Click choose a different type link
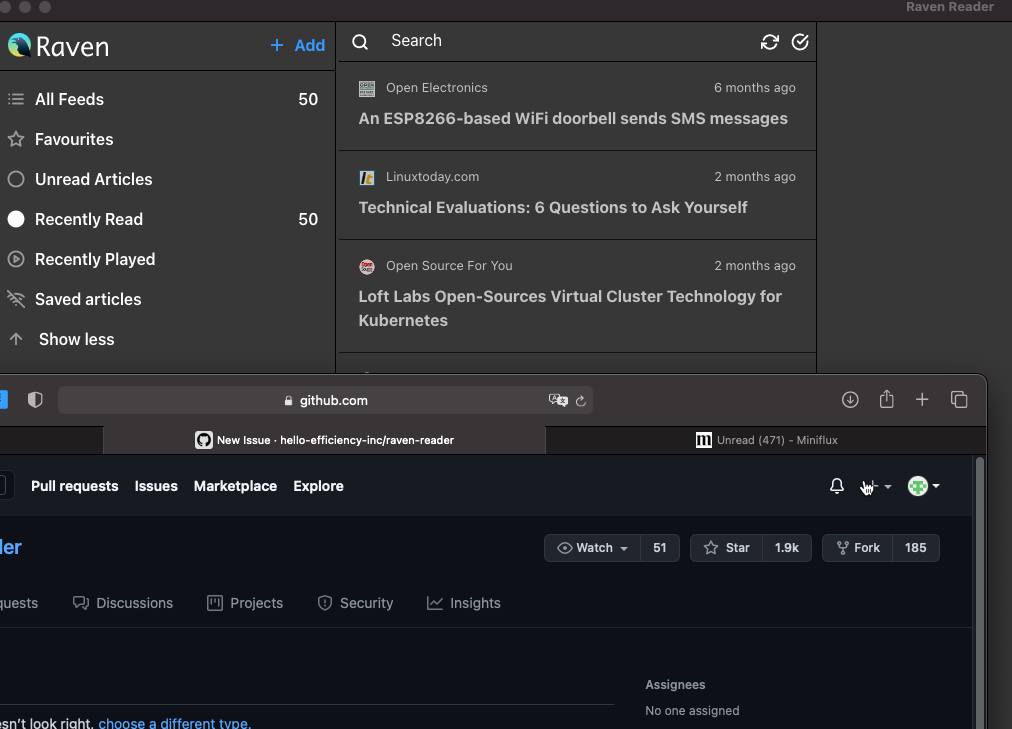Image resolution: width=1012 pixels, height=729 pixels. (173, 723)
